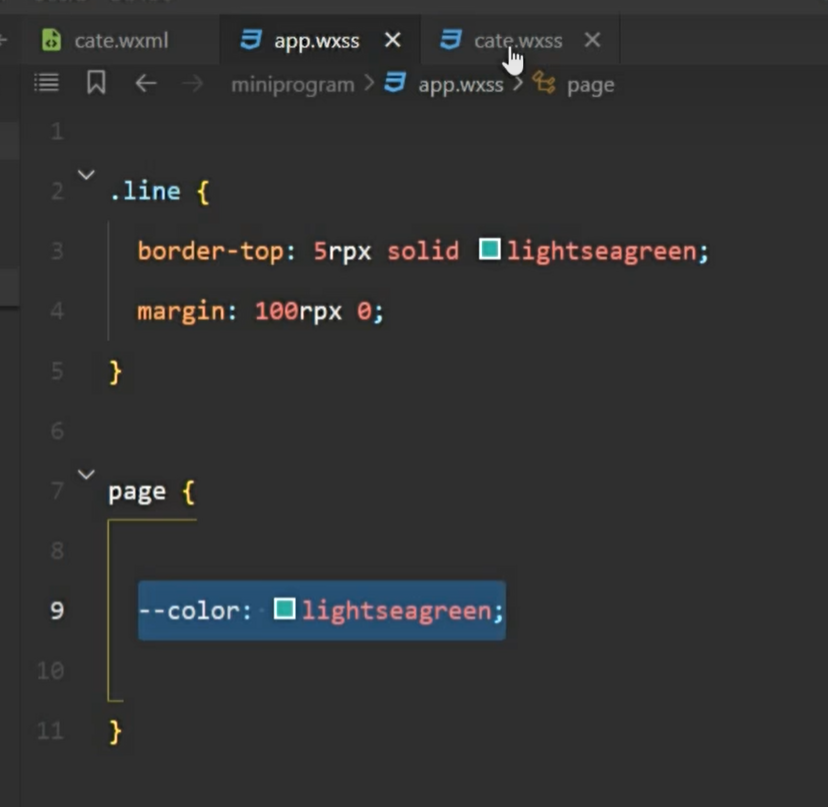828x807 pixels.
Task: Collapse the page rule fold arrow
Action: click(x=87, y=475)
